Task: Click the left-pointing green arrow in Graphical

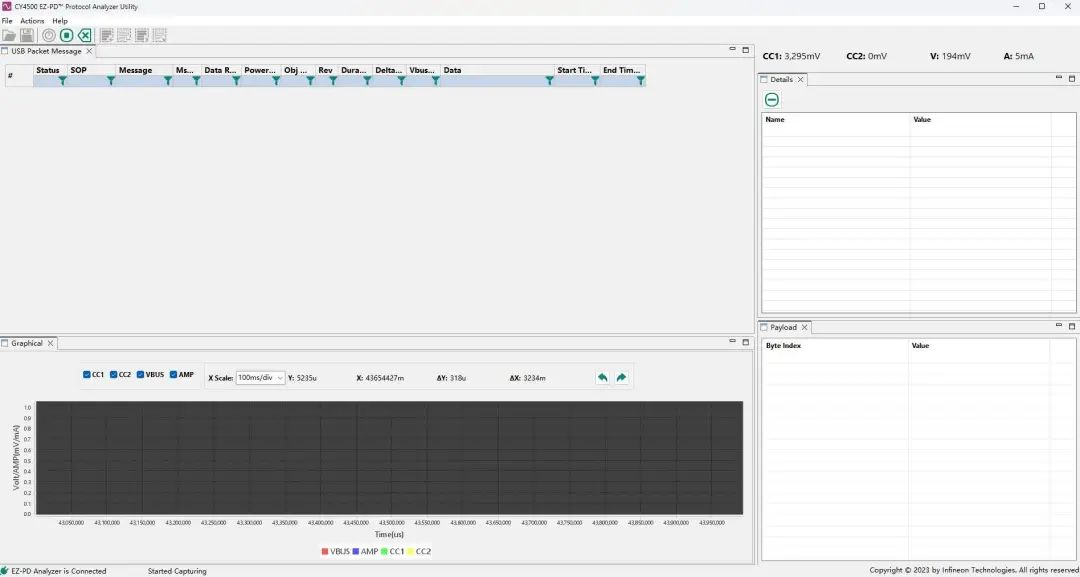Action: (602, 377)
